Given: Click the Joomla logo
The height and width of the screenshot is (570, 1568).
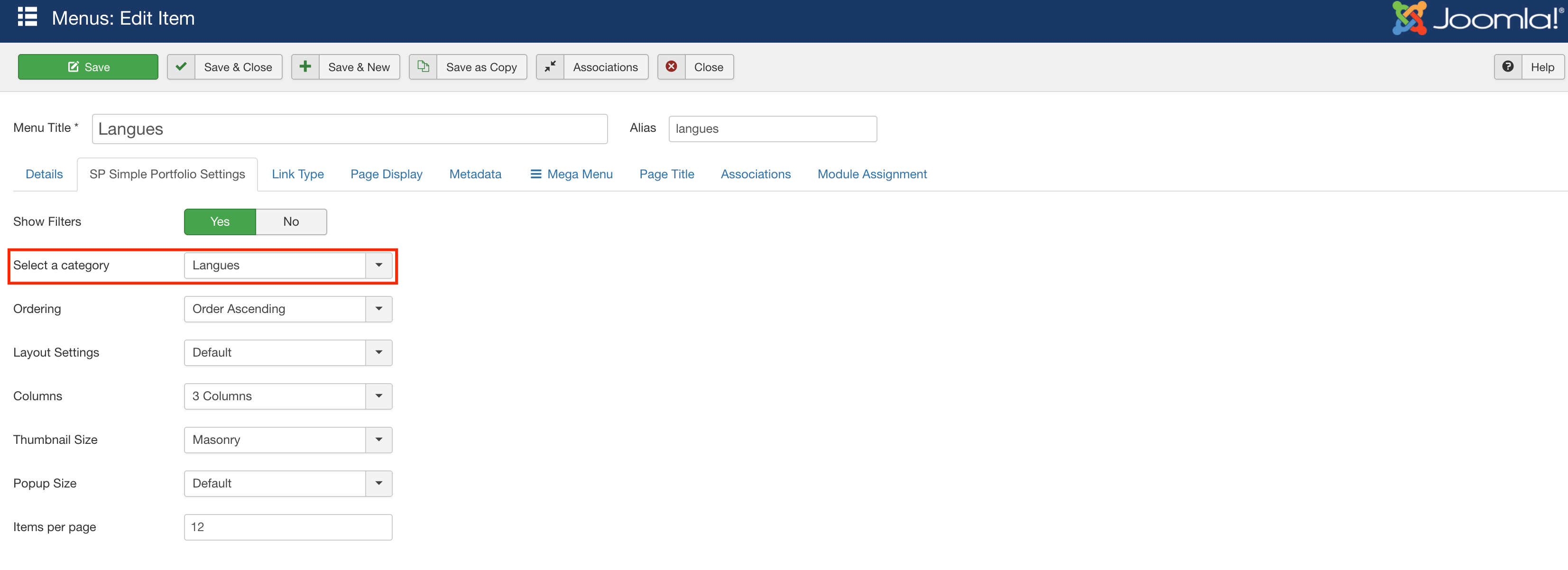Looking at the screenshot, I should click(x=1476, y=18).
